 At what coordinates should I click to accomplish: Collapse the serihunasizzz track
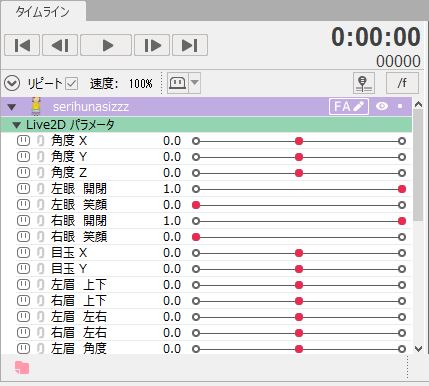point(12,107)
